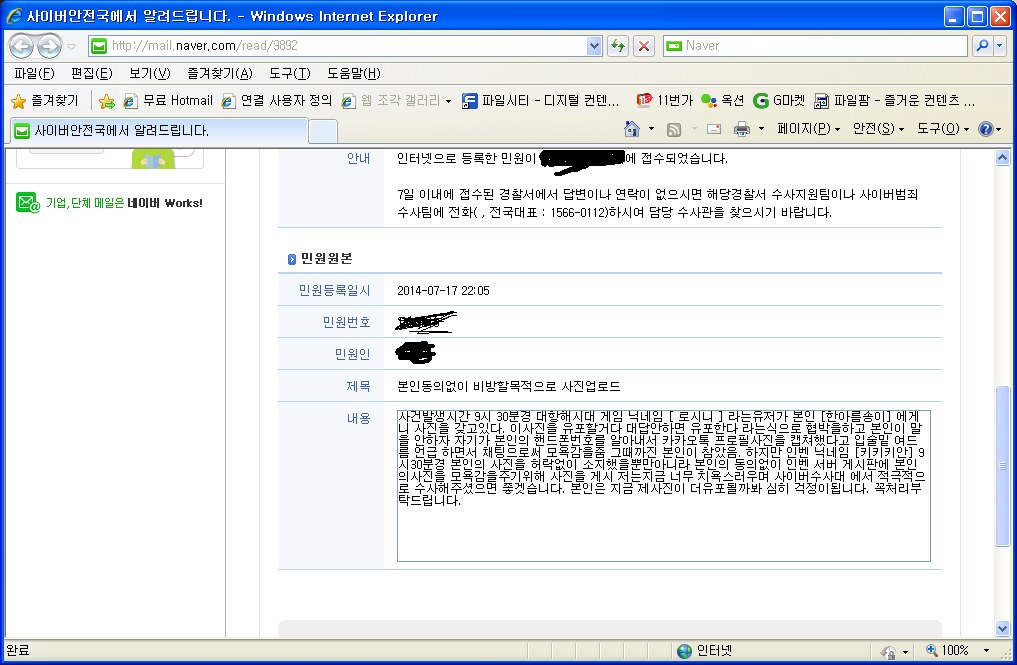1017x665 pixels.
Task: Click the search magnifier icon
Action: (982, 46)
